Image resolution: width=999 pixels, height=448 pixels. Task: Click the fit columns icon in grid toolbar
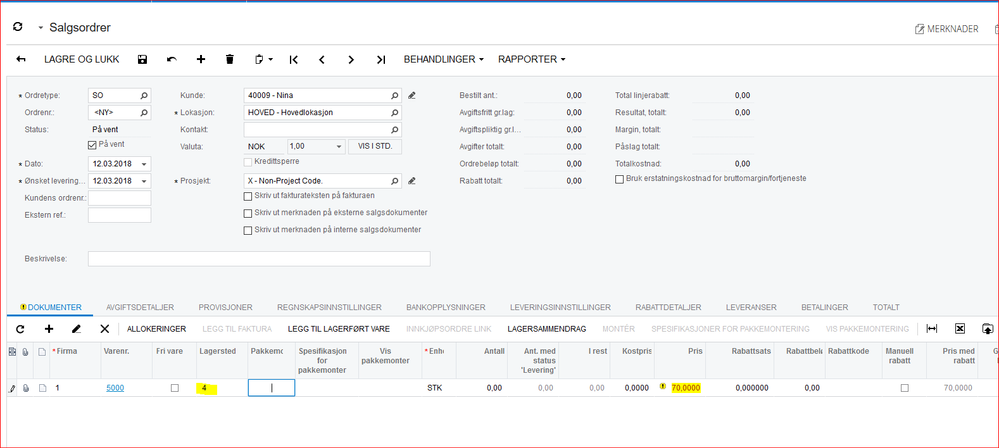coord(932,329)
